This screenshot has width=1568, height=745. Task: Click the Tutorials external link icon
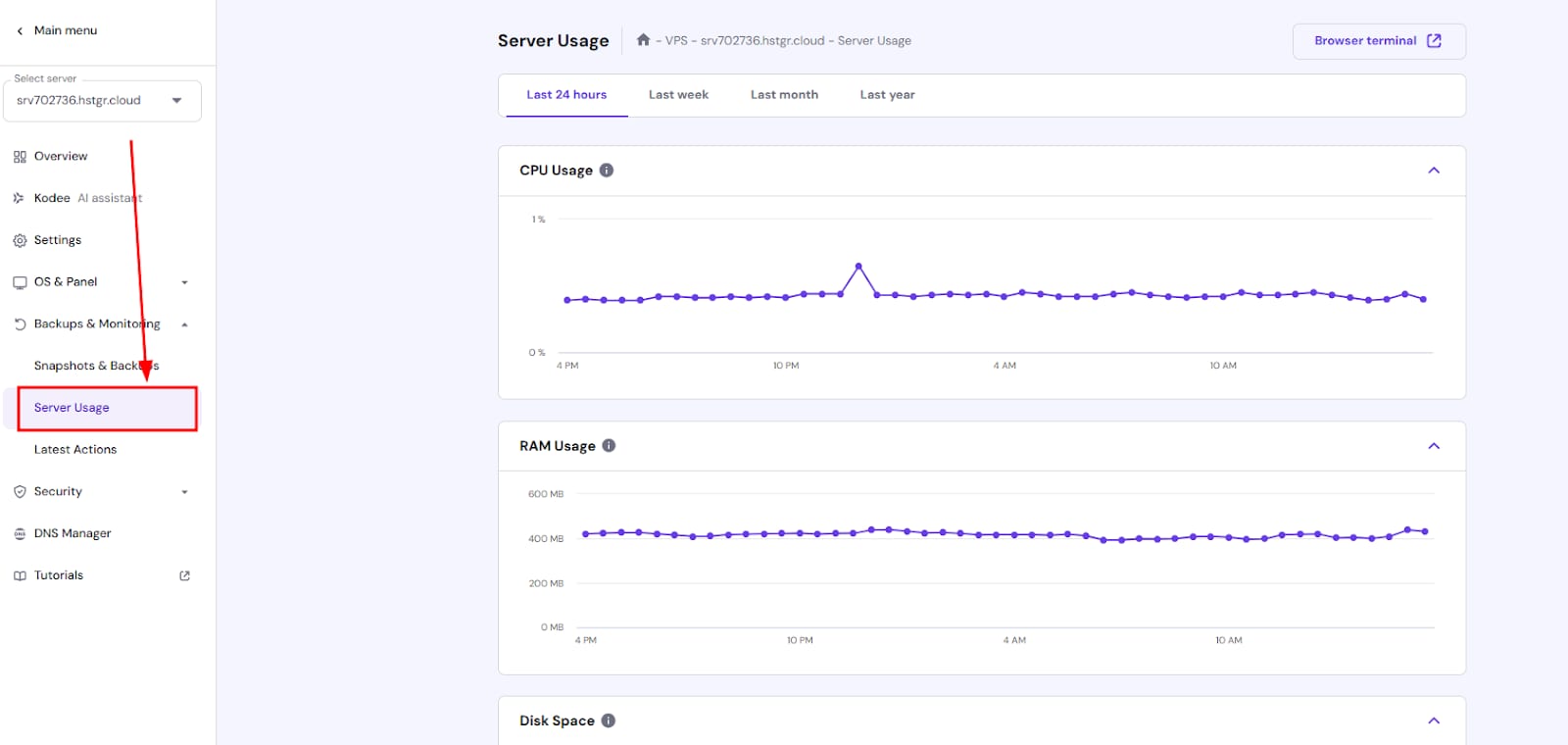(x=184, y=576)
